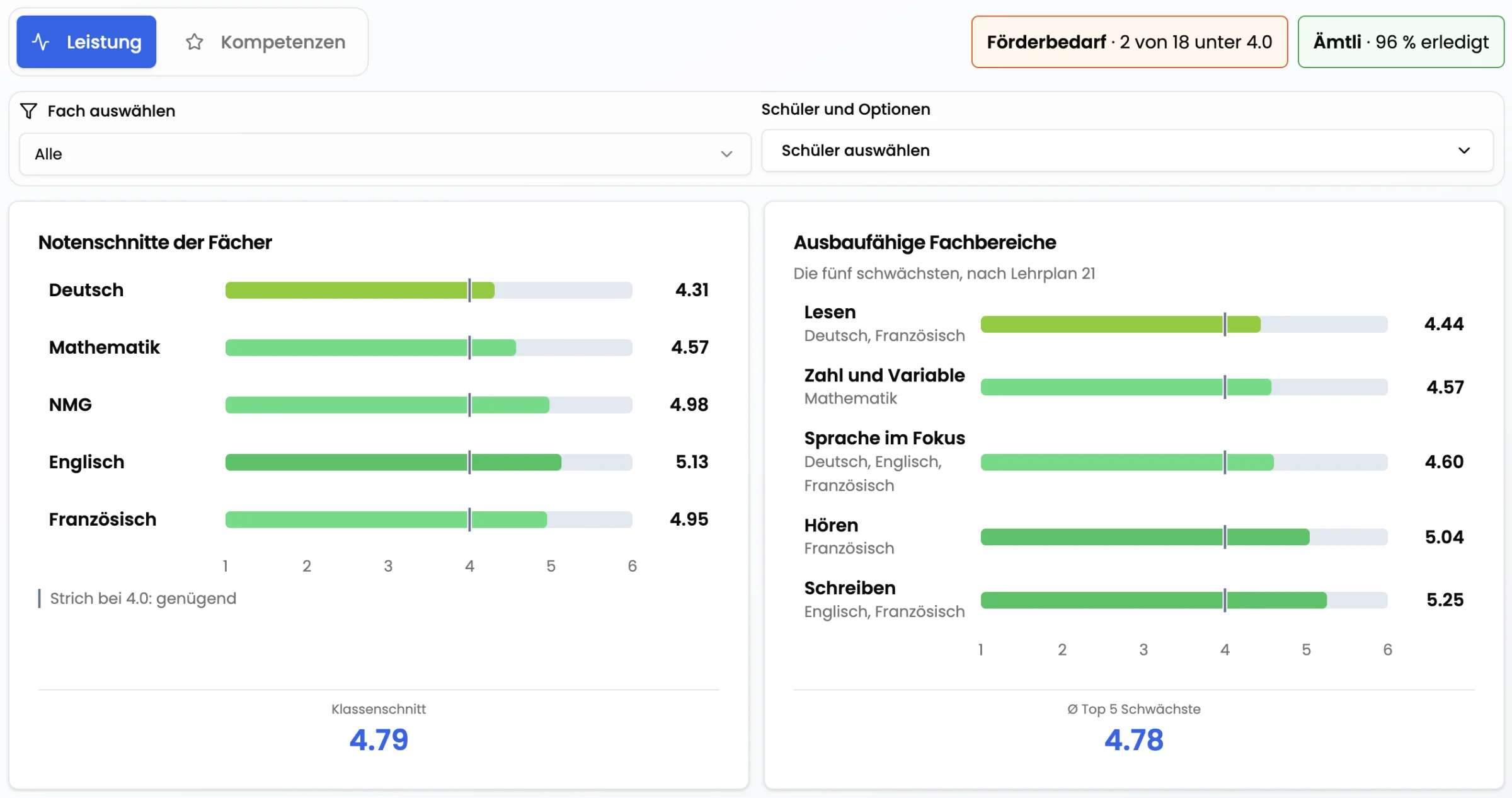
Task: Click the Lesen heading
Action: 830,312
